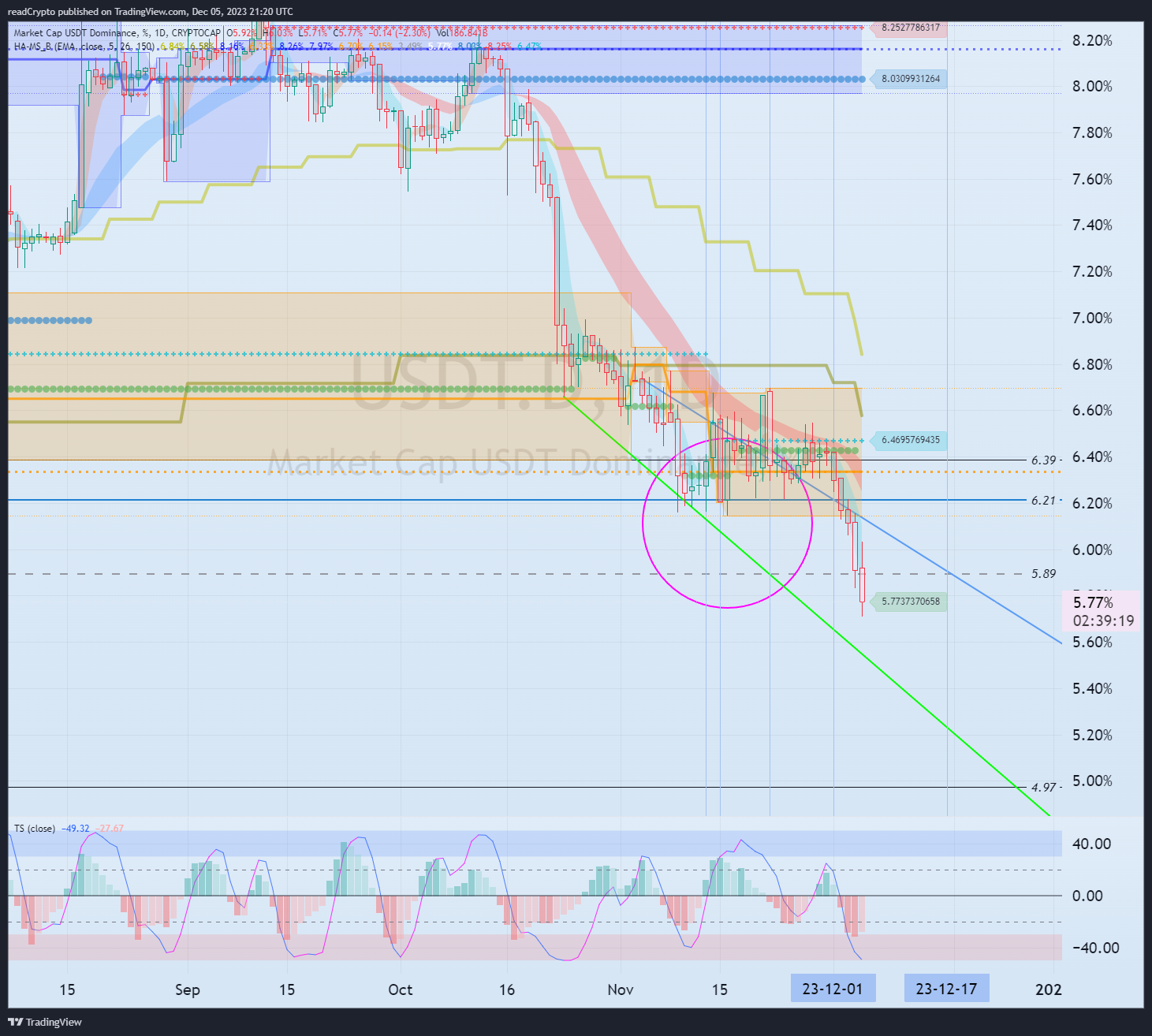Click the current price 5.77% countdown label
Image resolution: width=1152 pixels, height=1036 pixels.
pyautogui.click(x=1103, y=612)
